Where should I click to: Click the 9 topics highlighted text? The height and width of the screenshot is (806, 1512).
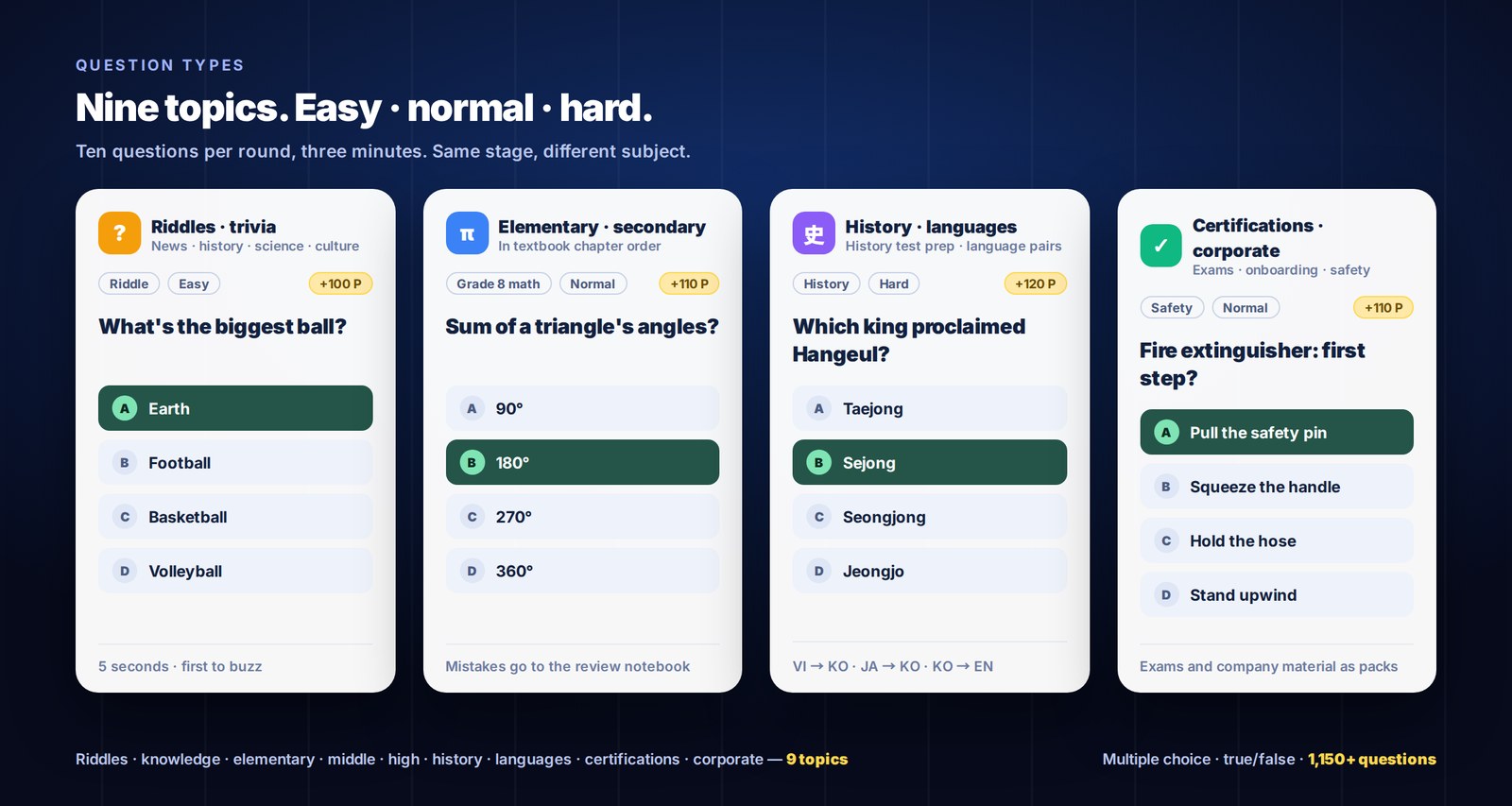click(817, 759)
